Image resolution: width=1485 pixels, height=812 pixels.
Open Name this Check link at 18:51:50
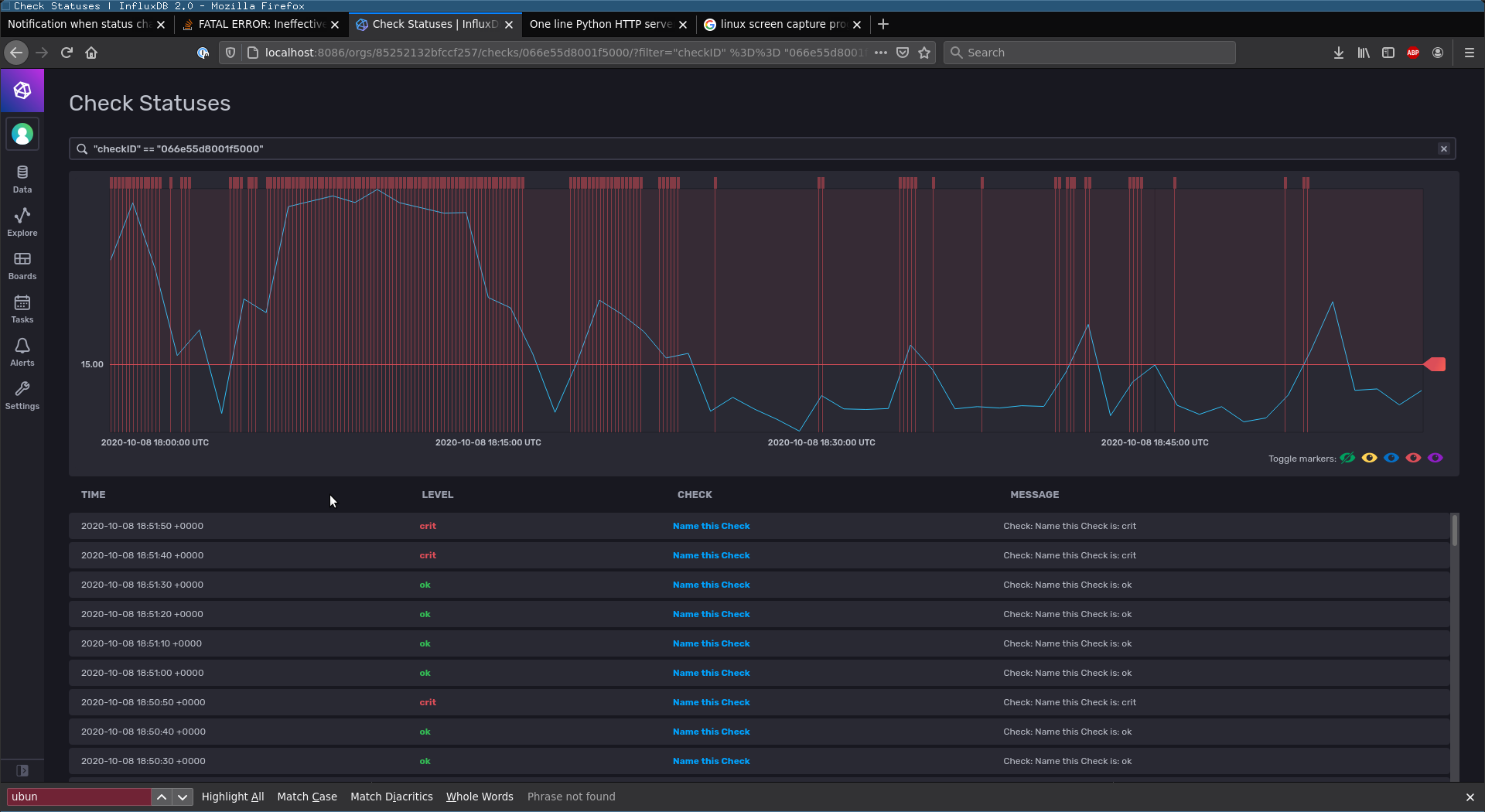click(x=711, y=526)
